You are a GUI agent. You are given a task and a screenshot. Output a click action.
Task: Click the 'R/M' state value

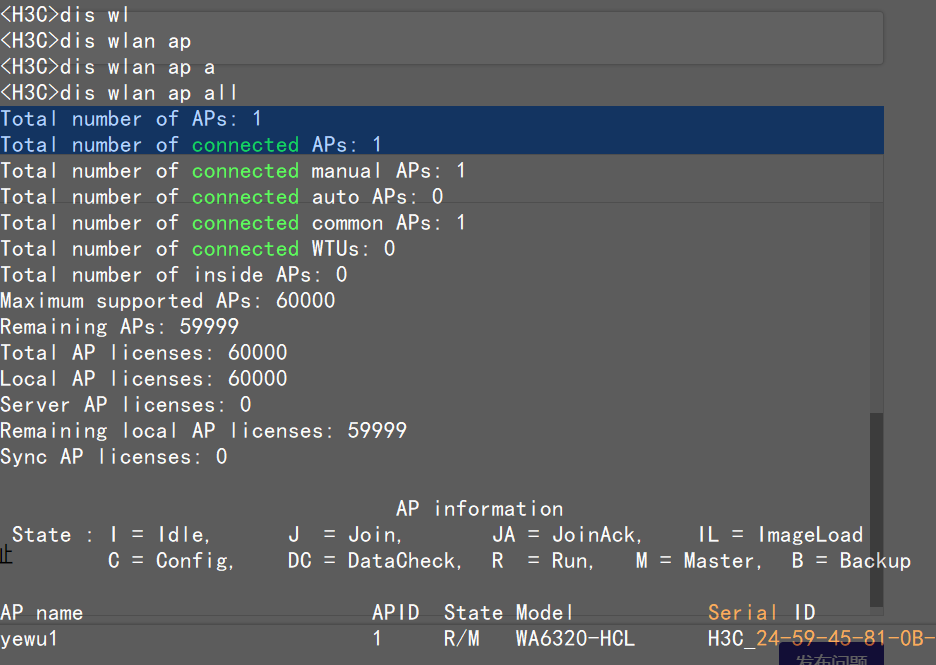462,638
